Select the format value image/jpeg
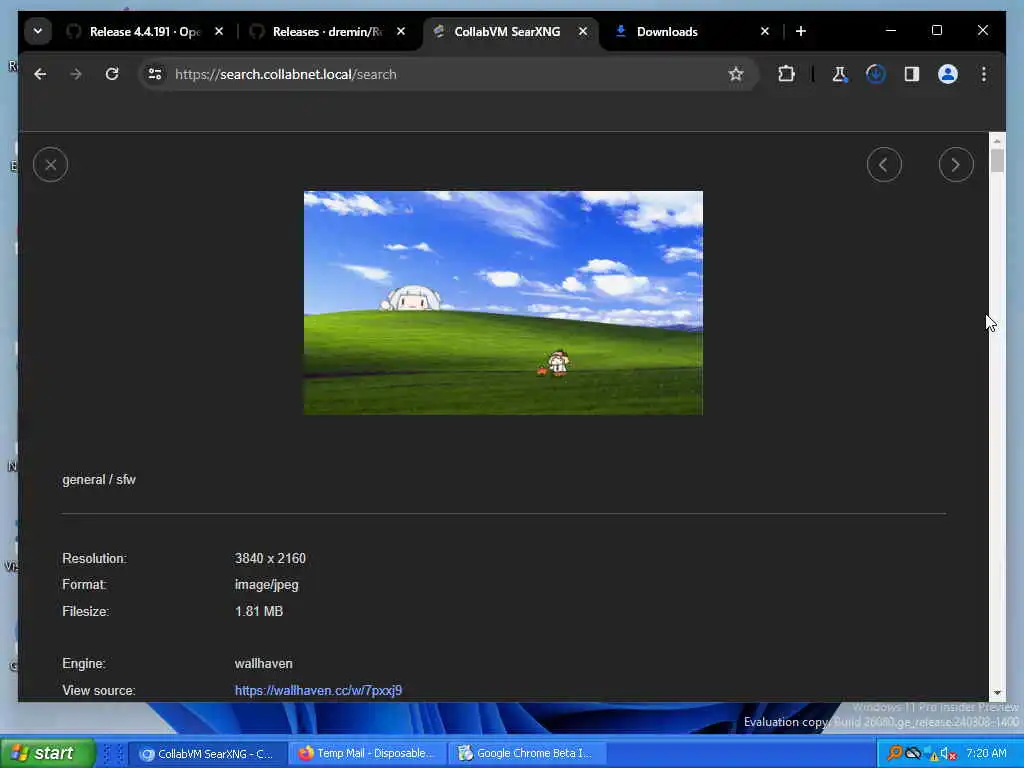The height and width of the screenshot is (768, 1024). [266, 584]
